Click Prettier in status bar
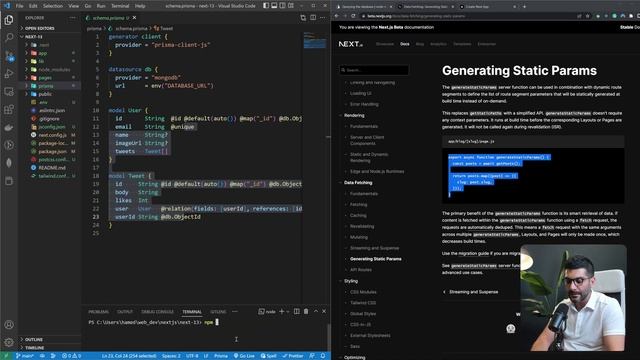Screen dimensions: 640x360 point(293,356)
